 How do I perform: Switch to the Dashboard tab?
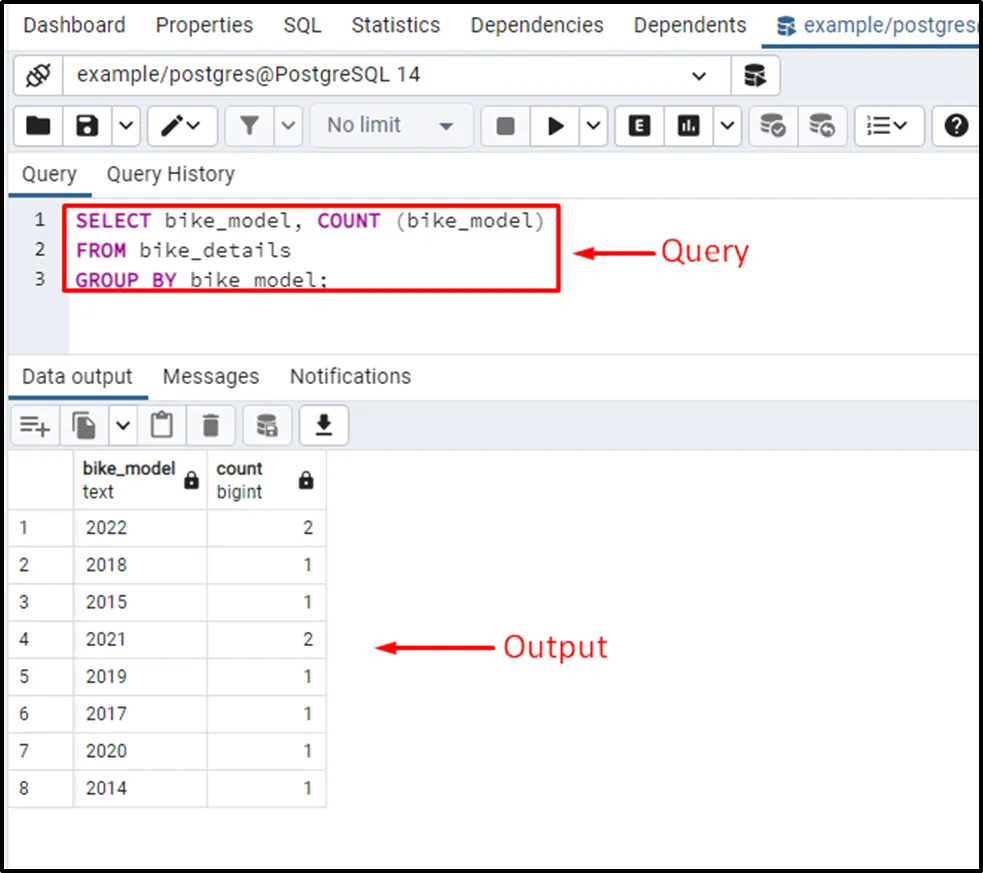point(74,25)
